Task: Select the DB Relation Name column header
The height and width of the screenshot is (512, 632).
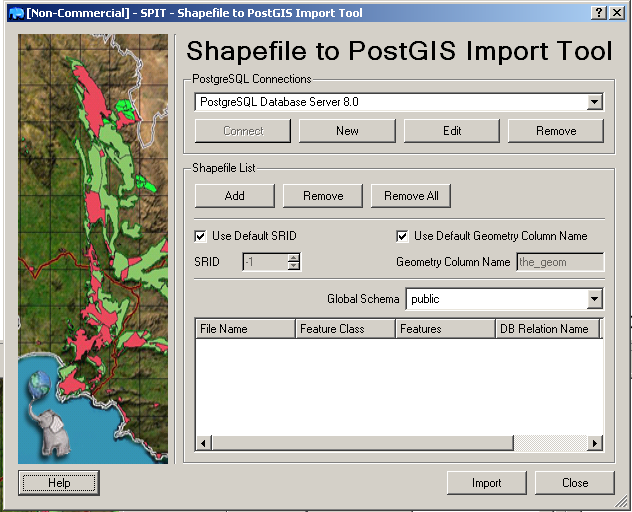Action: click(547, 329)
